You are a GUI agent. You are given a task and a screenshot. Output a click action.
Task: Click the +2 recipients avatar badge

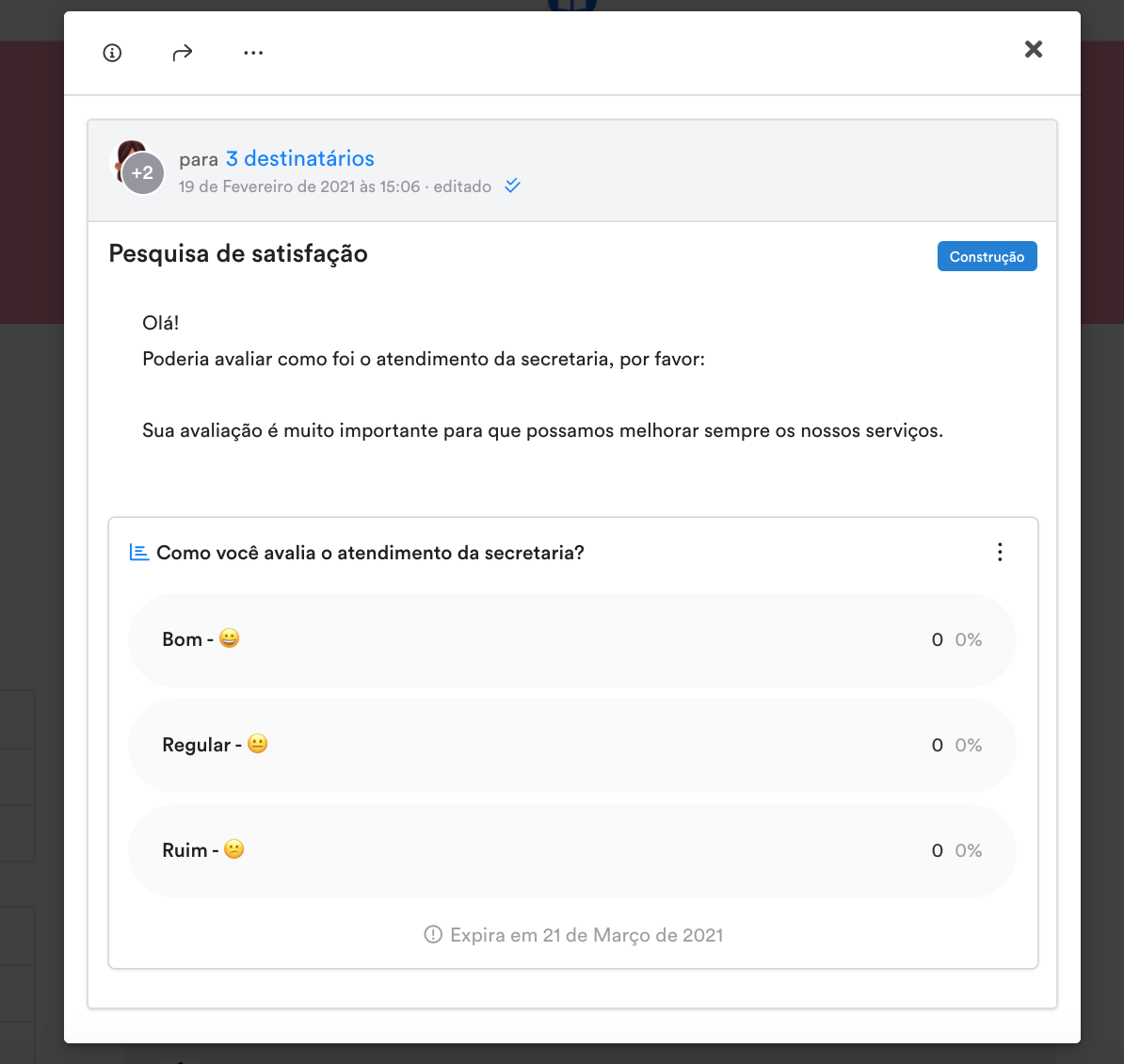click(143, 173)
